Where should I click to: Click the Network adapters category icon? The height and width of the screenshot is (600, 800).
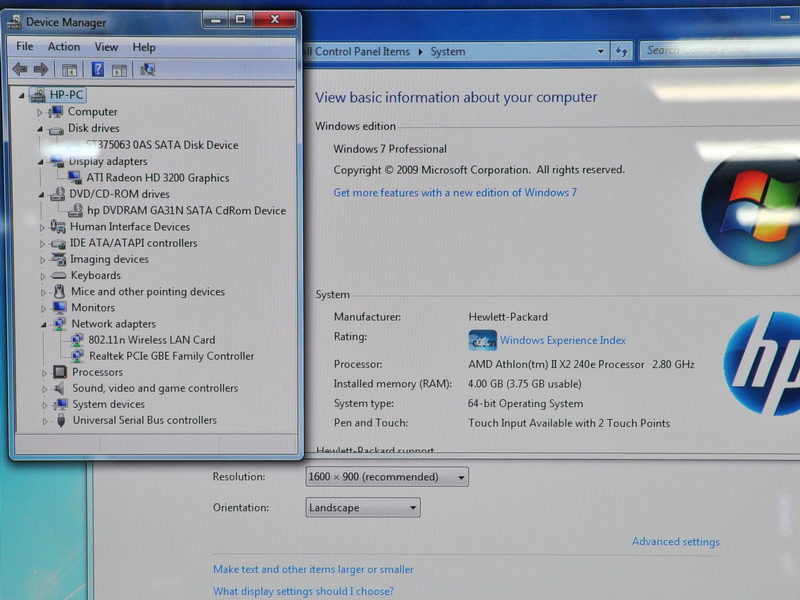(60, 323)
